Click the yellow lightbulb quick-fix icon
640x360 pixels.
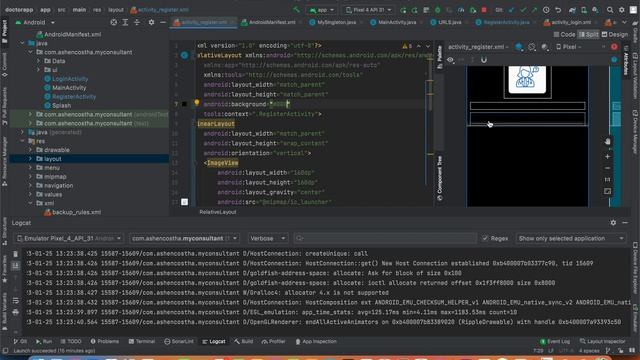coord(197,103)
